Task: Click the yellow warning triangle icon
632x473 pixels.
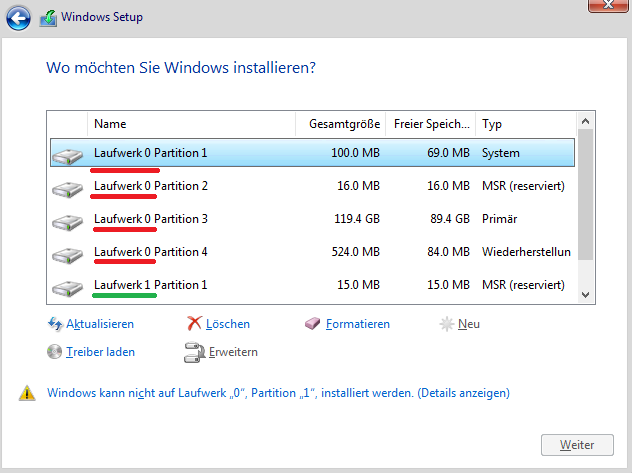Action: [x=27, y=393]
